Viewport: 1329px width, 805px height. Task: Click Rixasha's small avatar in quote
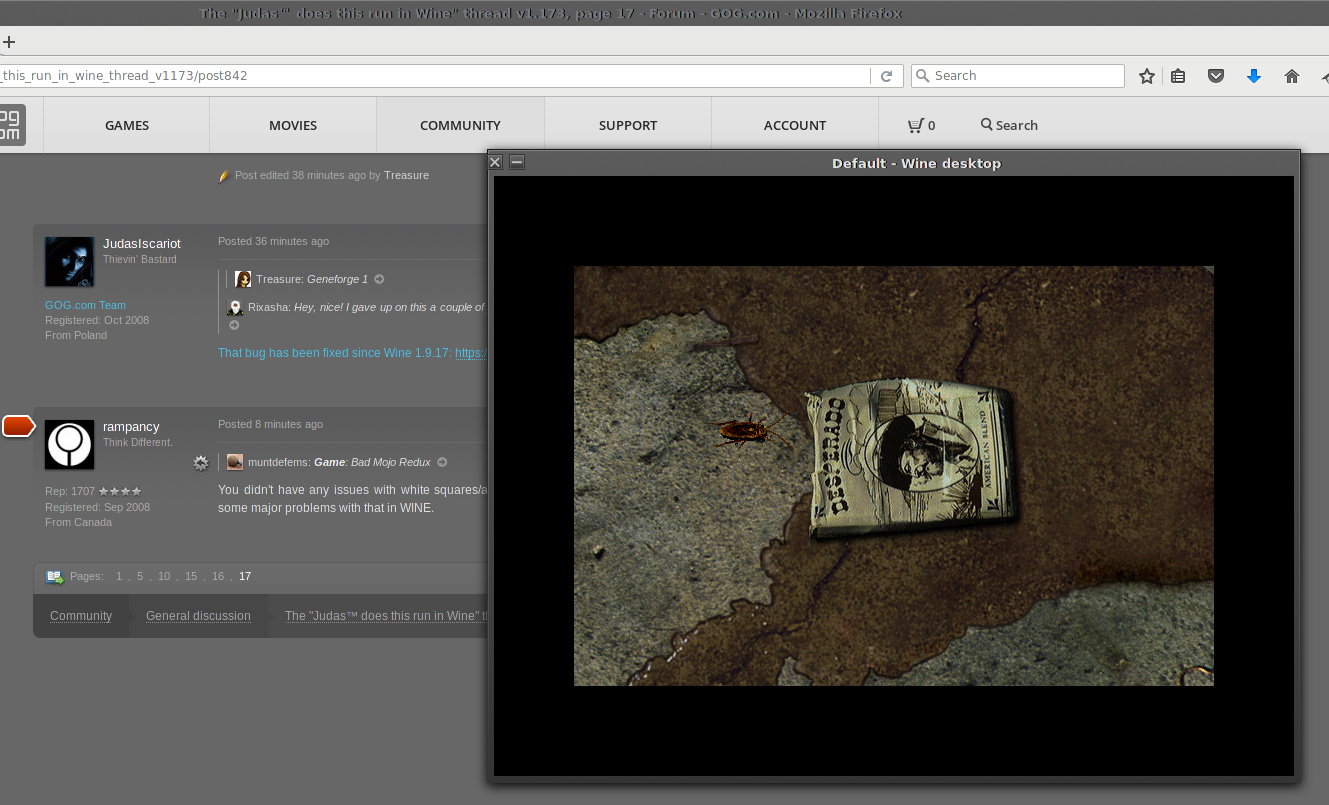tap(235, 307)
